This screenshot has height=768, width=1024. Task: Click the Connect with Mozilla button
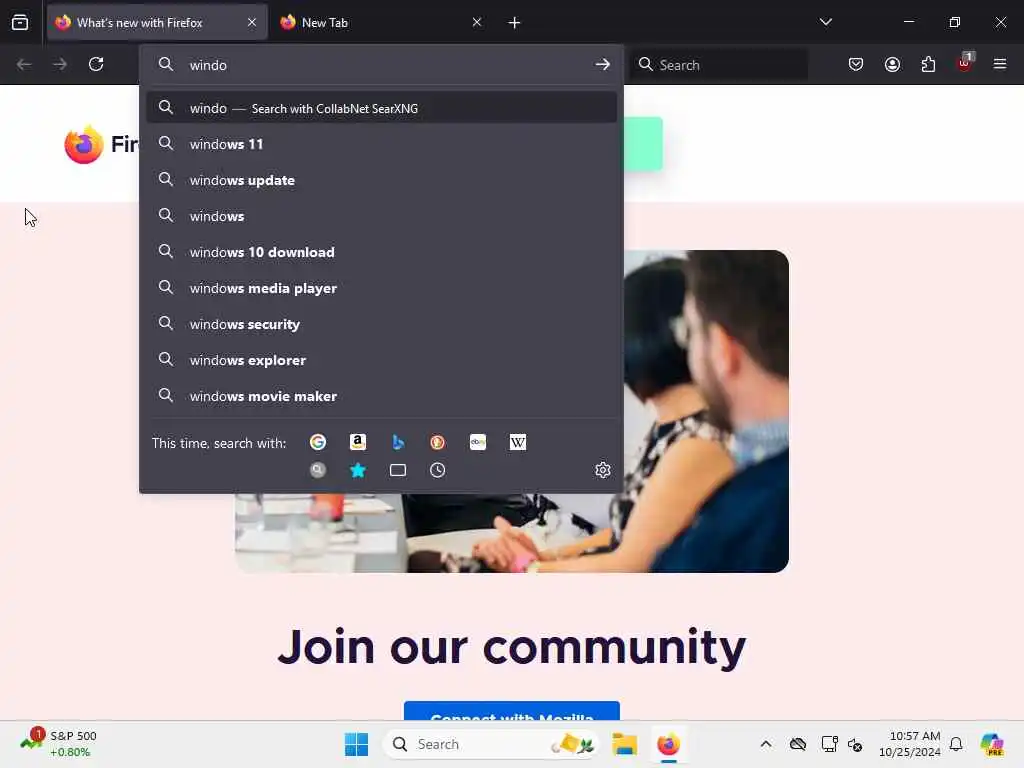pos(511,712)
